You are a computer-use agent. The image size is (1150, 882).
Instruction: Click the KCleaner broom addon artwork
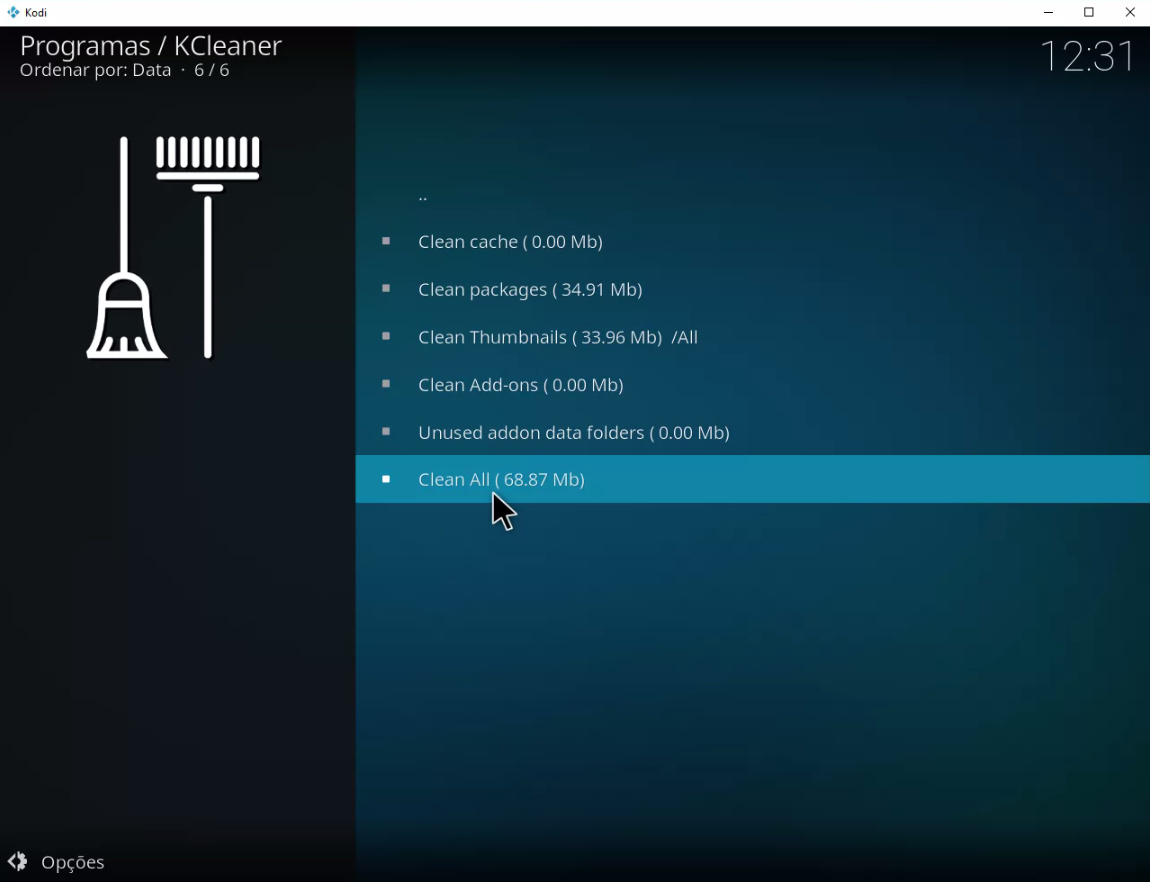173,247
